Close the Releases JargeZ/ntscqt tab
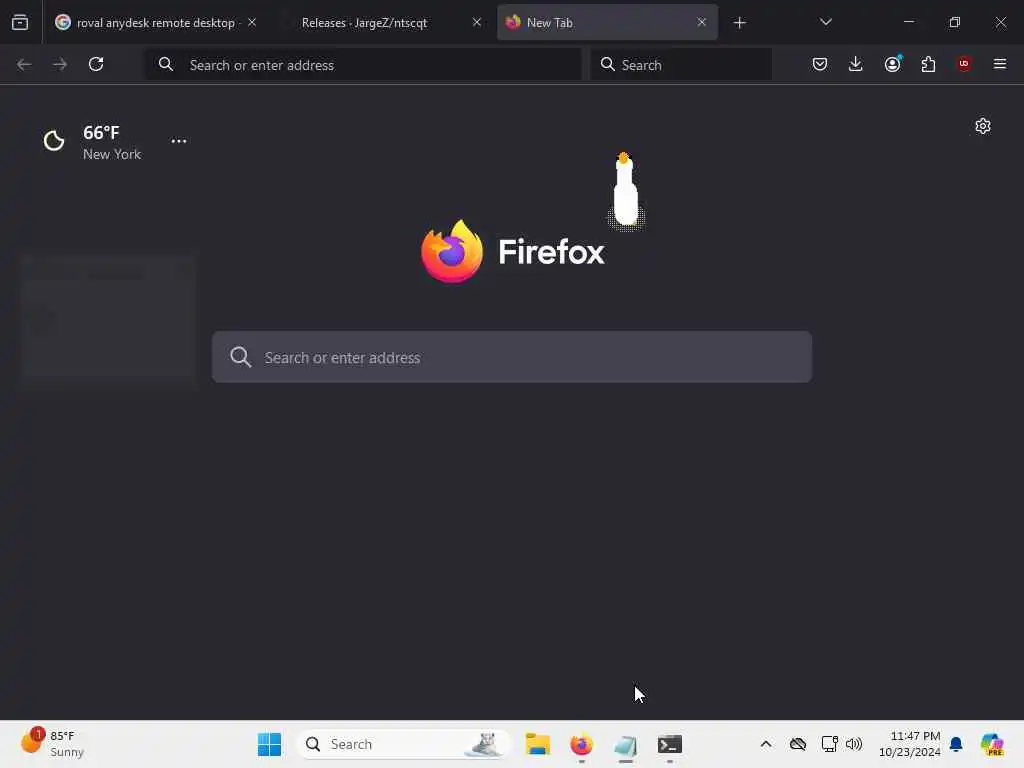Viewport: 1024px width, 768px height. pyautogui.click(x=477, y=22)
